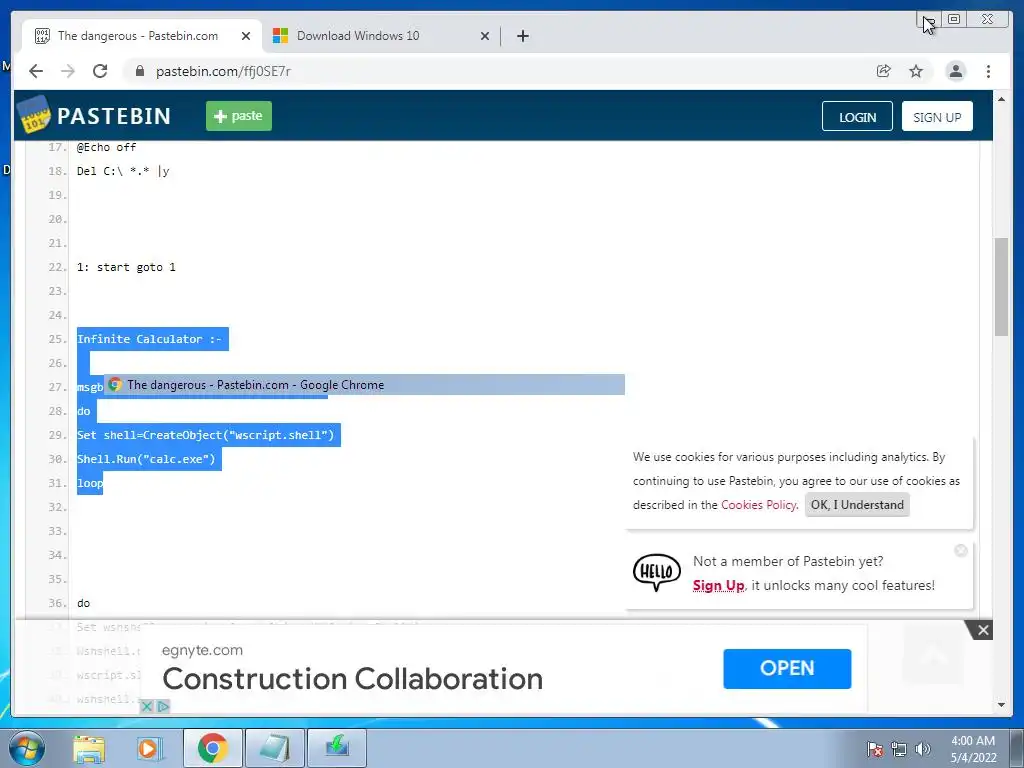The image size is (1024, 768).
Task: Click the address bar URL
Action: tap(223, 71)
